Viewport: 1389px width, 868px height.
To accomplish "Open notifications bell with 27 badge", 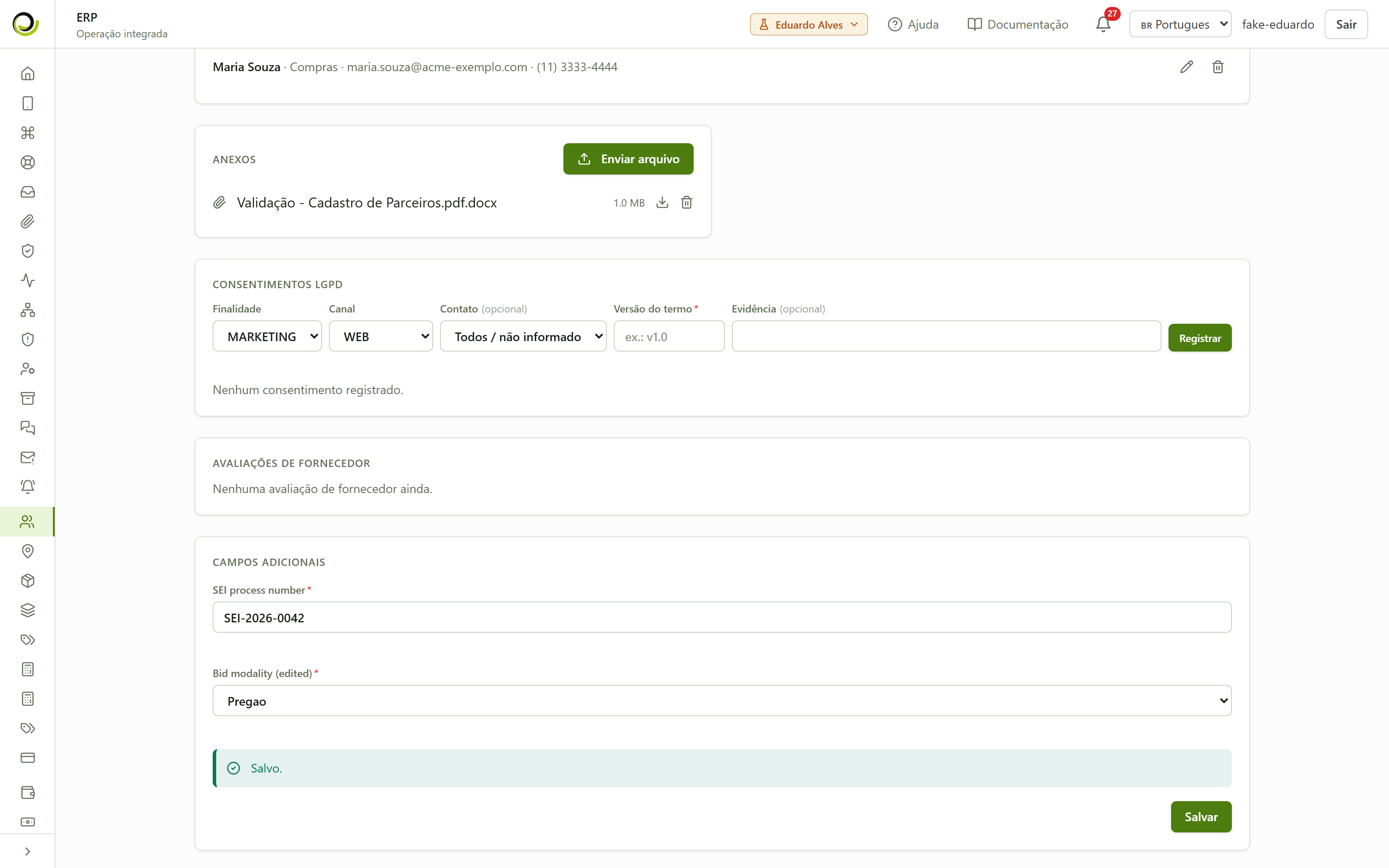I will (x=1103, y=24).
